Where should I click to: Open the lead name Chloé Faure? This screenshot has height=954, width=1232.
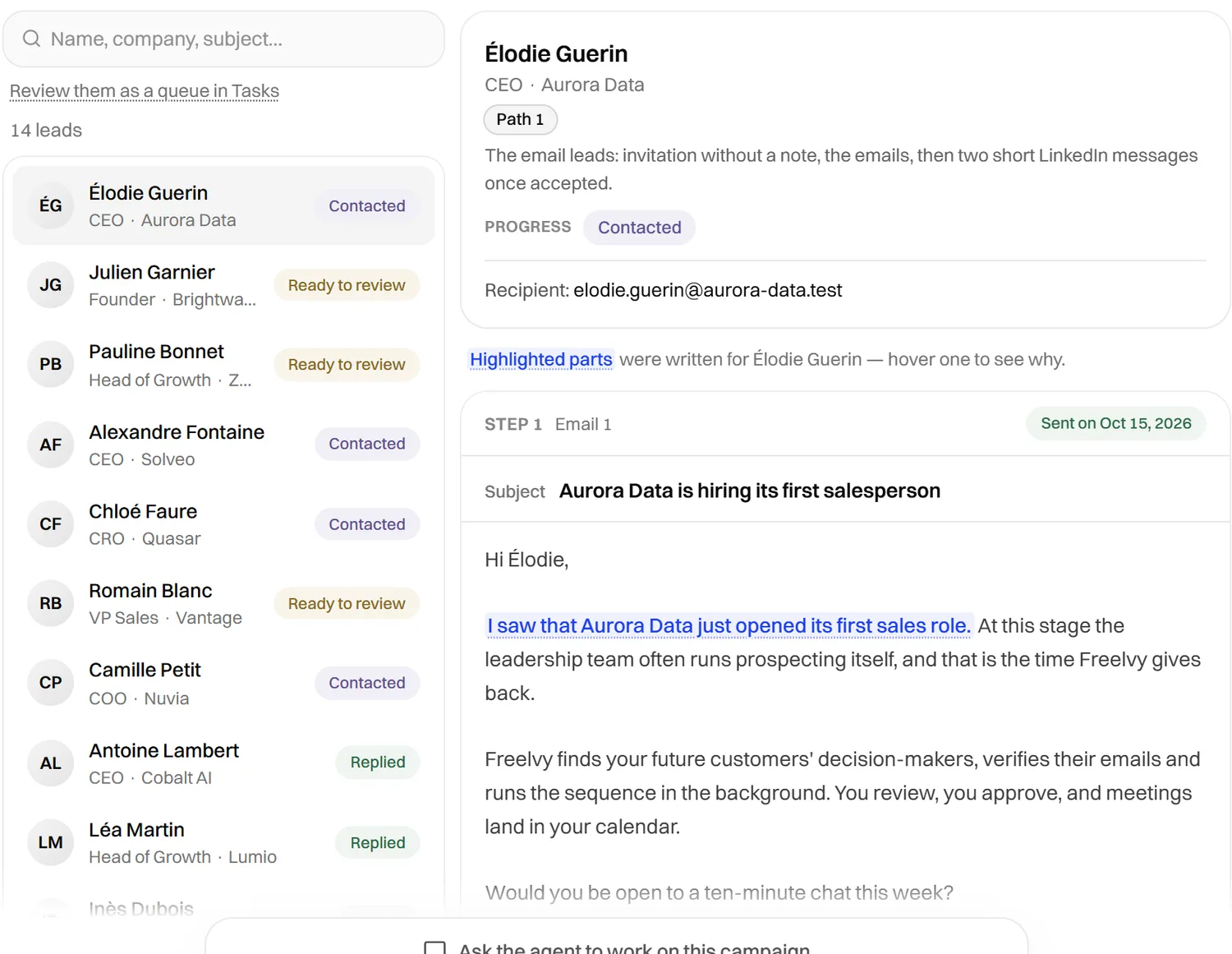tap(143, 512)
